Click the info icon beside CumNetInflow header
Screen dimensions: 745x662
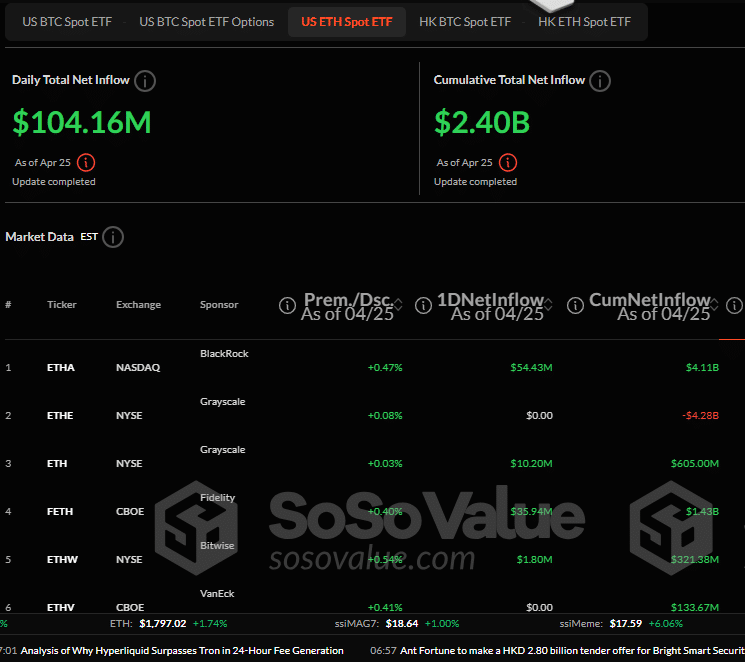point(574,305)
